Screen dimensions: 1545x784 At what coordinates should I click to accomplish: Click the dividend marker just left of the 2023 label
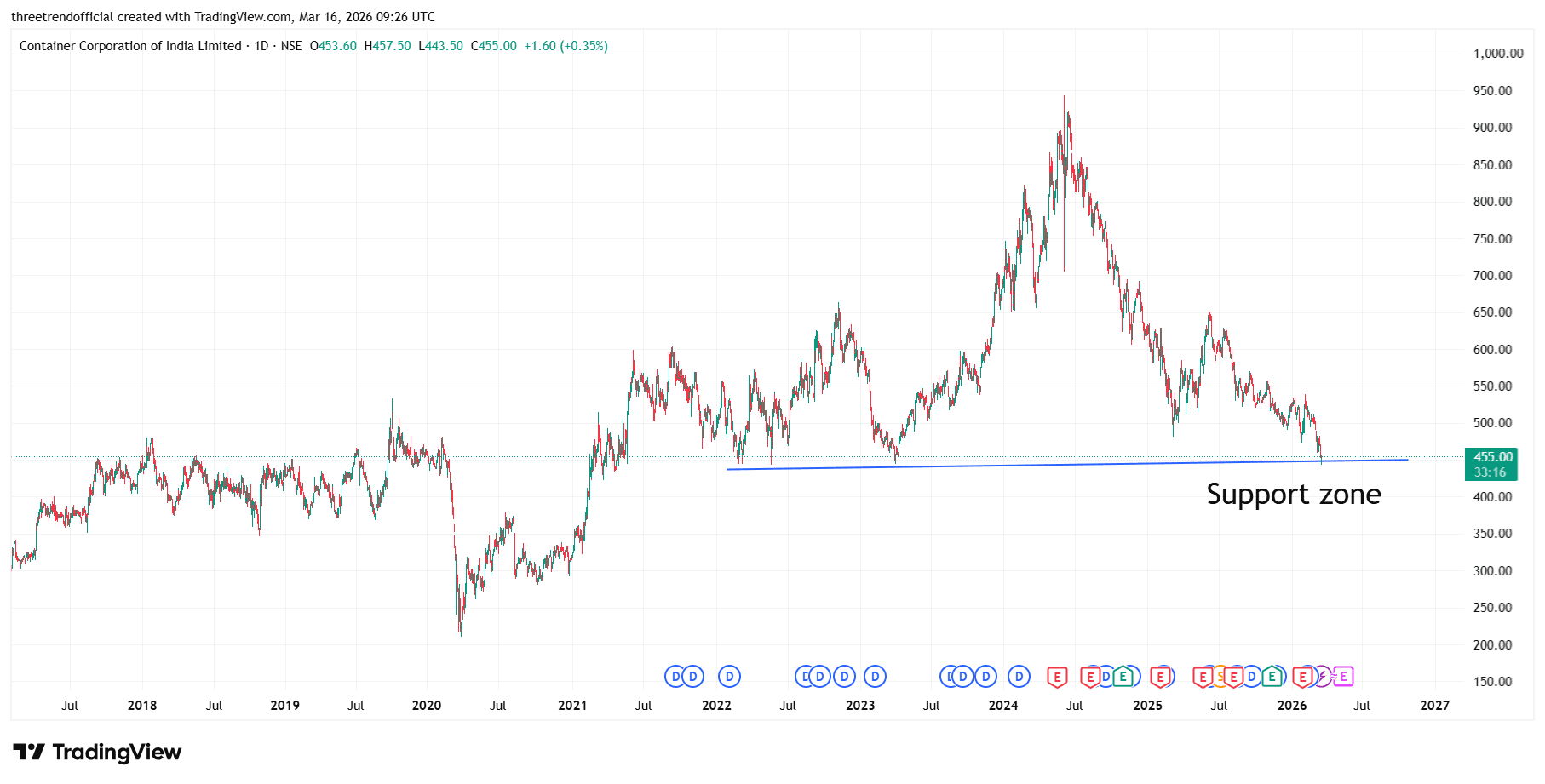pyautogui.click(x=844, y=677)
